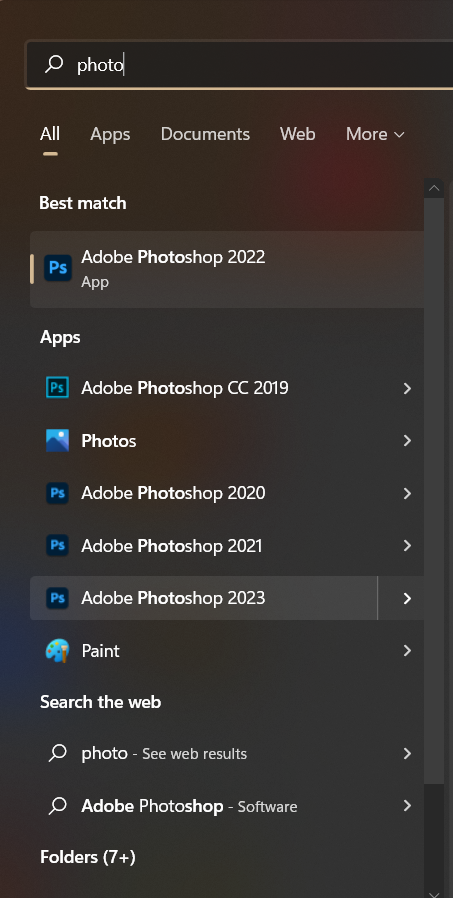The height and width of the screenshot is (898, 453).
Task: Click the search magnifier icon in search box
Action: click(x=54, y=65)
